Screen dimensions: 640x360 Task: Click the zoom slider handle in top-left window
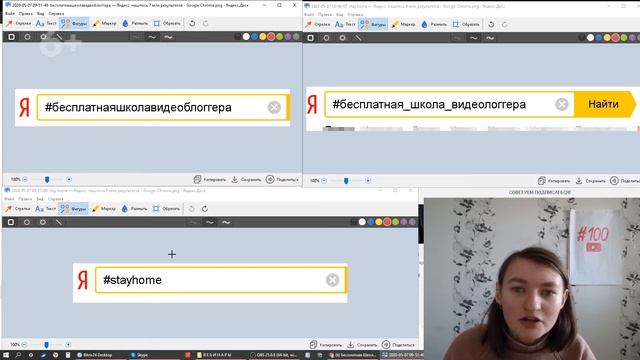coord(47,179)
